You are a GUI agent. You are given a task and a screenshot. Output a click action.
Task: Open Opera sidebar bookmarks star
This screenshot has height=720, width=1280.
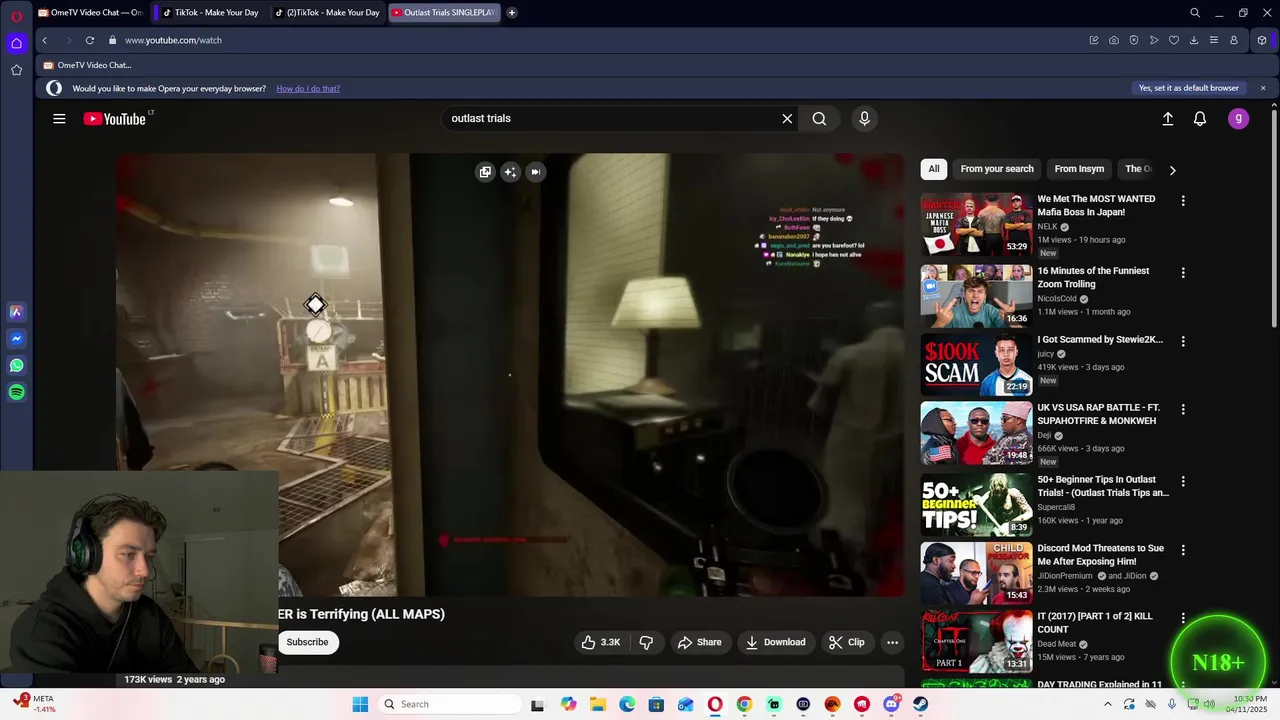16,70
